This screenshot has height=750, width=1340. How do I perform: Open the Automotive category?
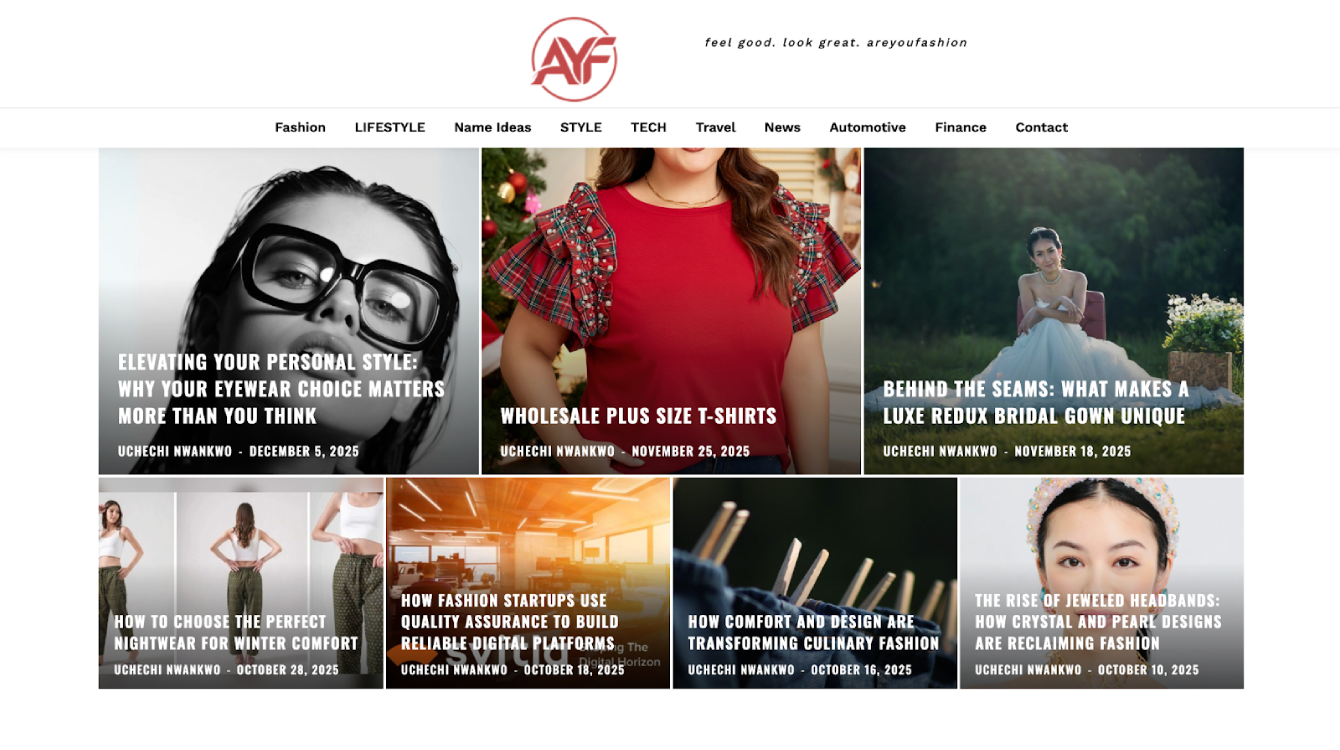(x=868, y=127)
